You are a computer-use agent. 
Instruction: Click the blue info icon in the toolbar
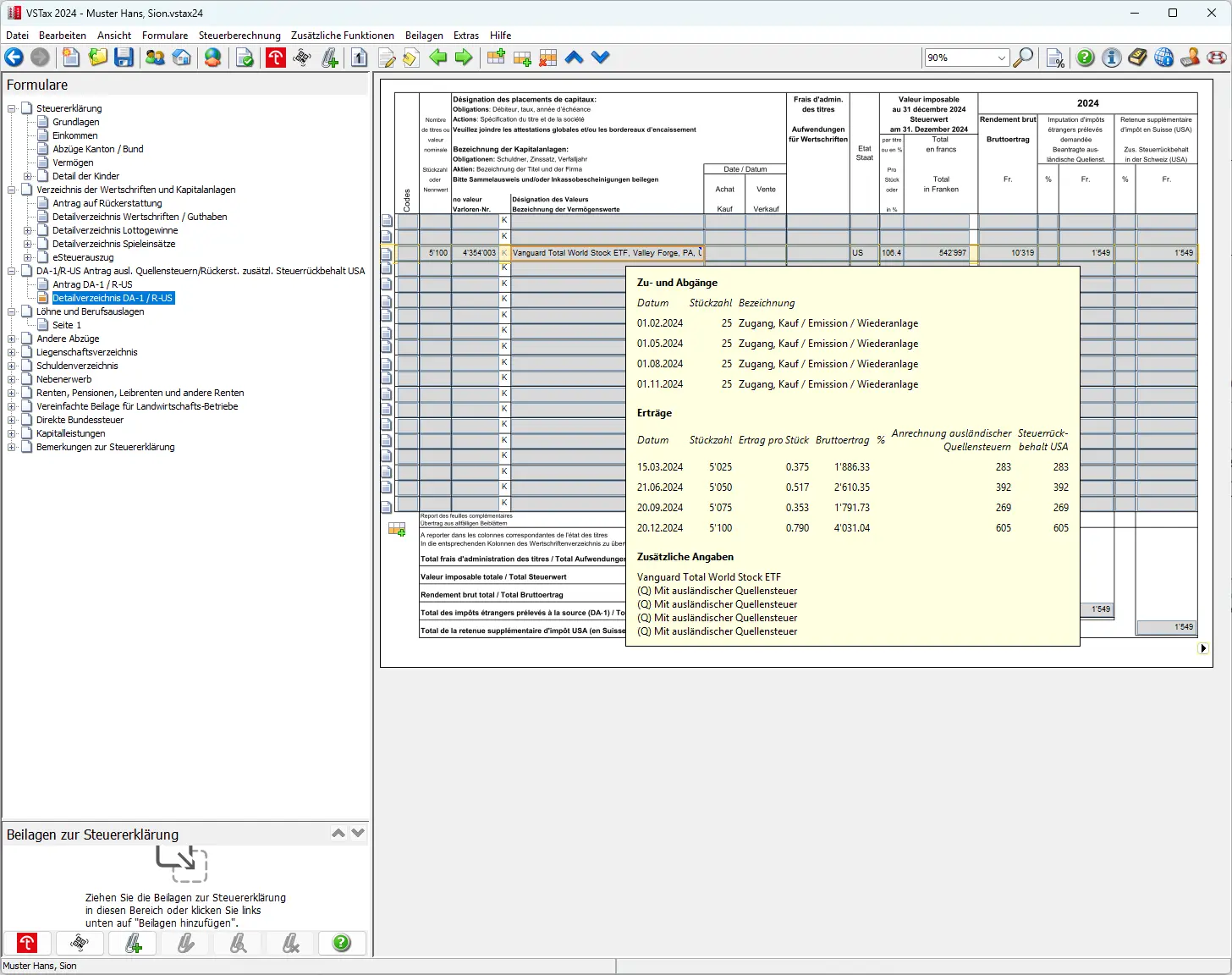[x=1112, y=58]
